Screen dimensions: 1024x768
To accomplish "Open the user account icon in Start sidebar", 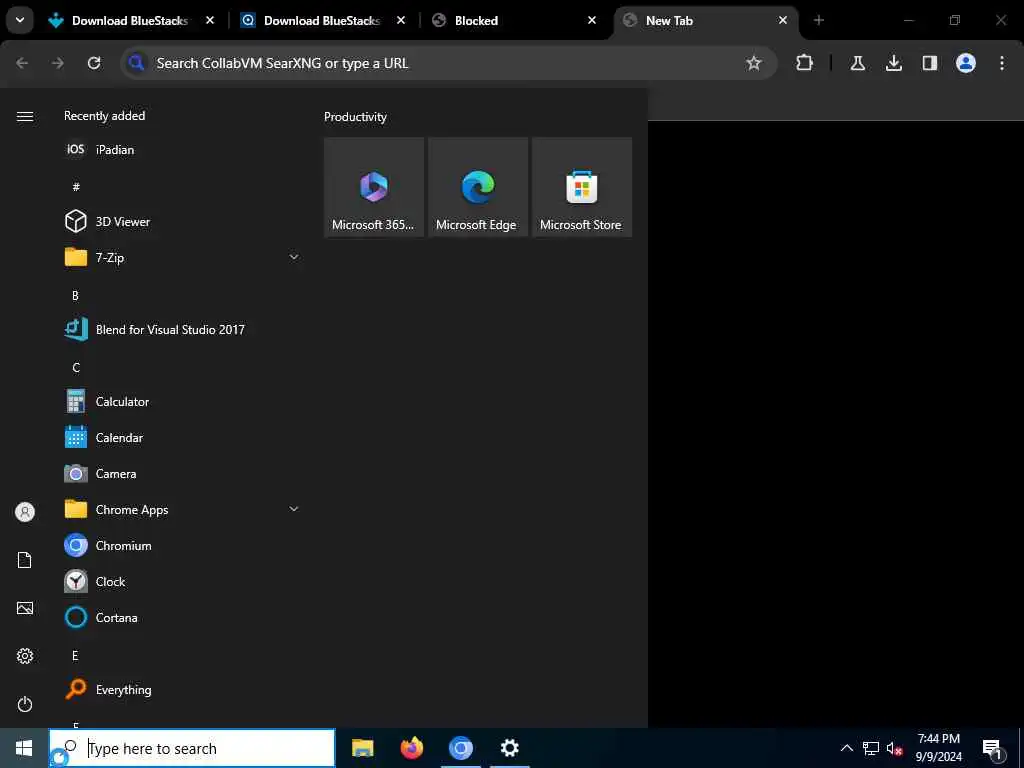I will (x=25, y=512).
